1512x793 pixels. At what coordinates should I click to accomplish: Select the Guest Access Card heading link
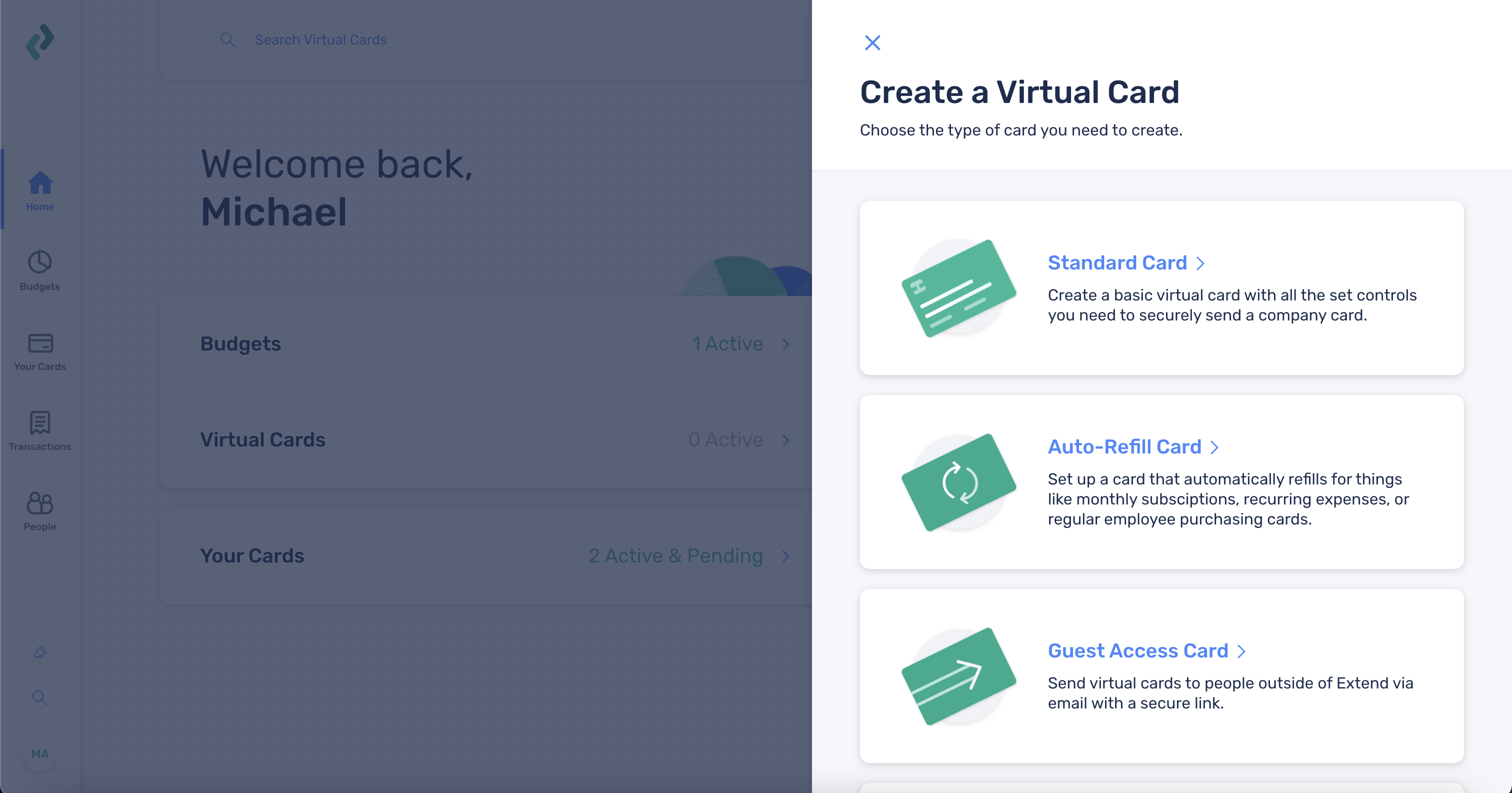1137,651
